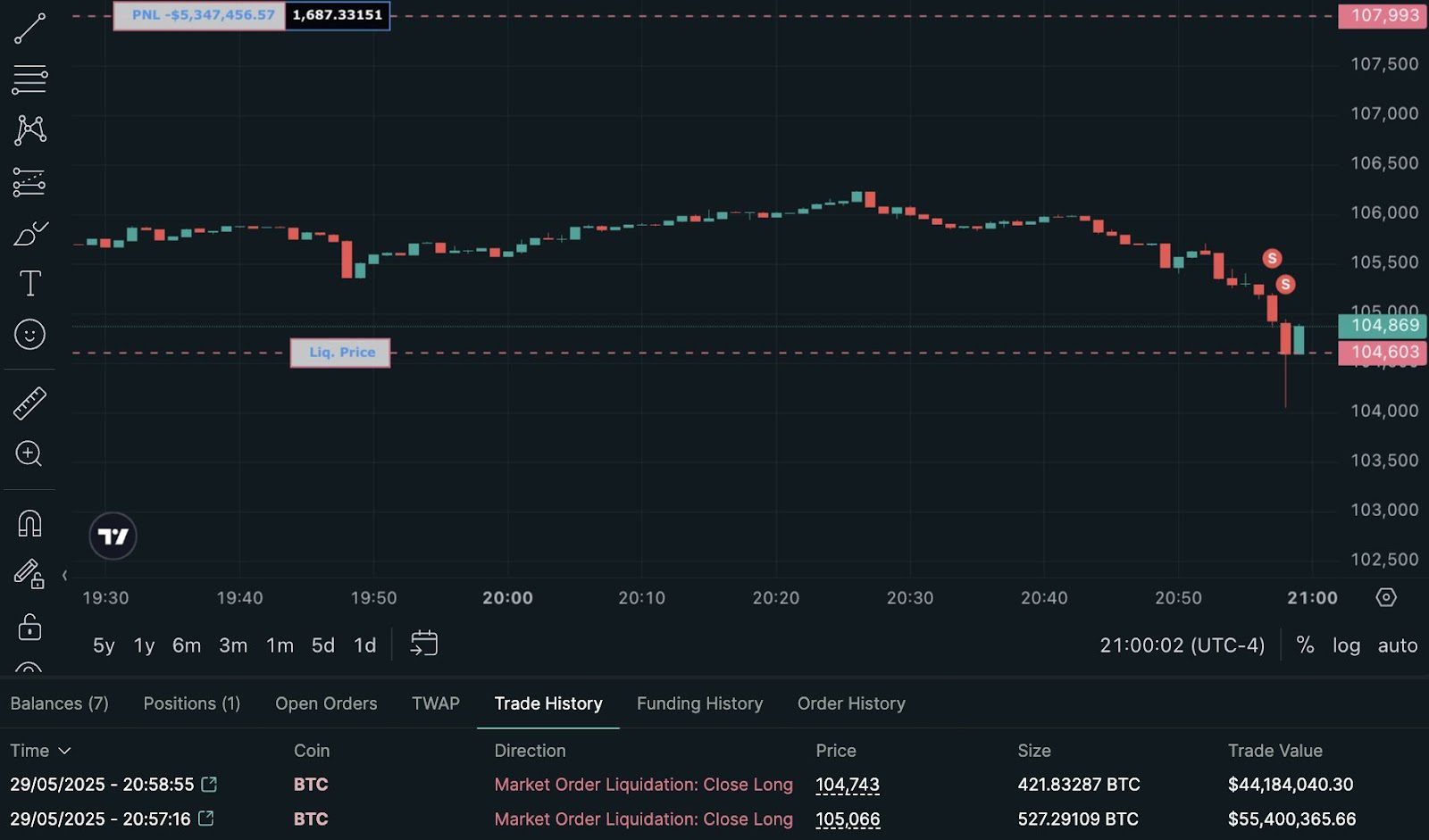
Task: Sort the Time column descending
Action: point(42,750)
